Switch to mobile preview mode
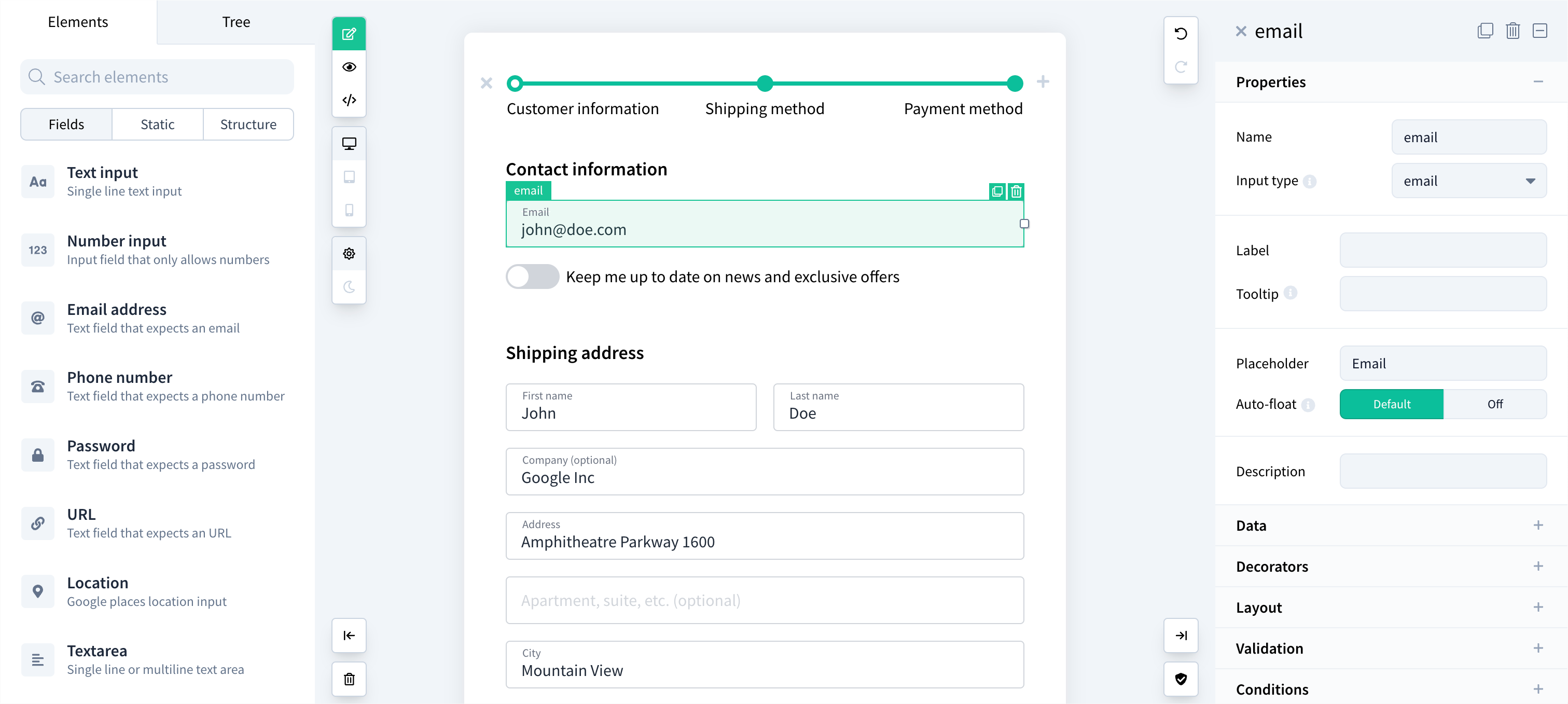1568x704 pixels. coord(349,210)
